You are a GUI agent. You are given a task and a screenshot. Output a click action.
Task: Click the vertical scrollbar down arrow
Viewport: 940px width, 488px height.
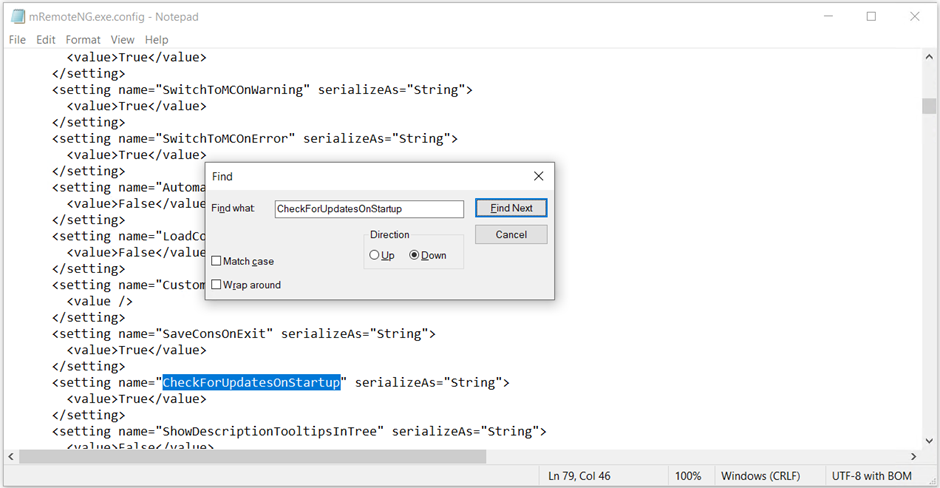point(929,441)
